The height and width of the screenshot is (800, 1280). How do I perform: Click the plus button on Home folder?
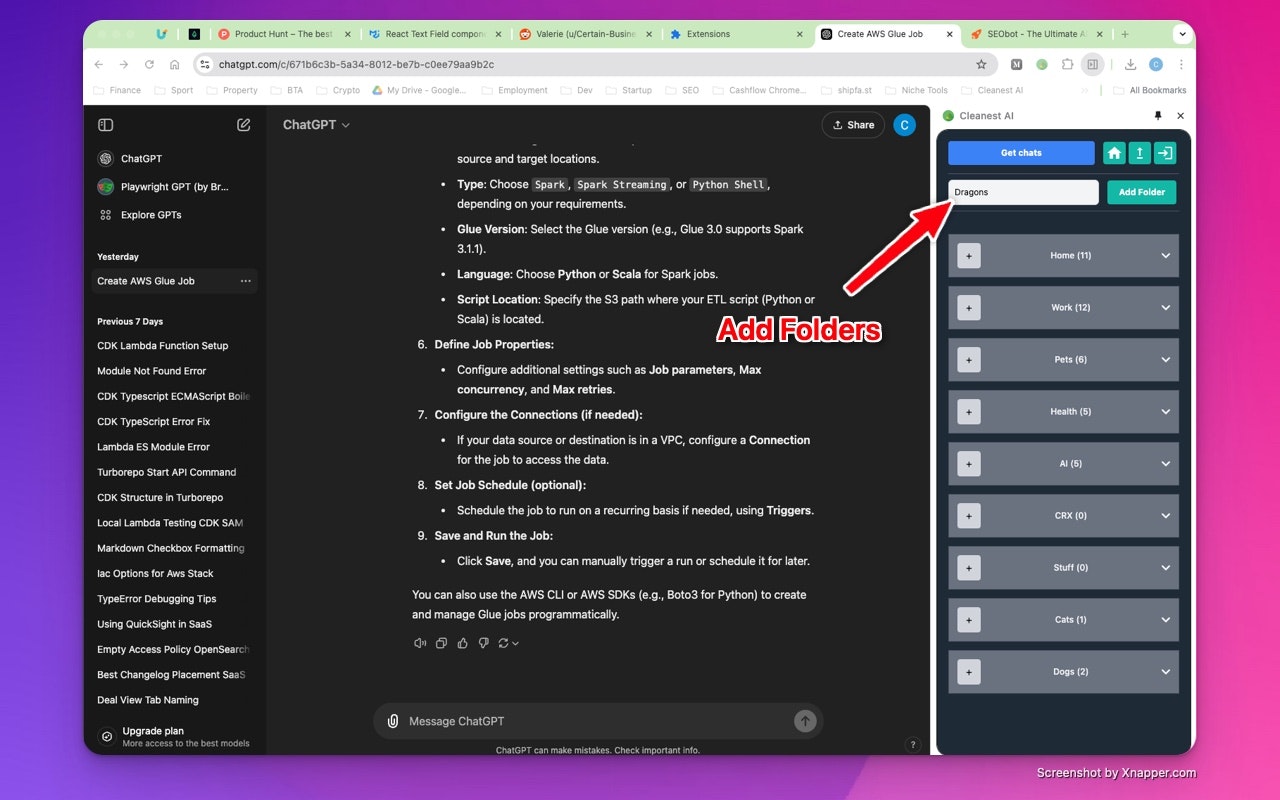click(x=968, y=256)
